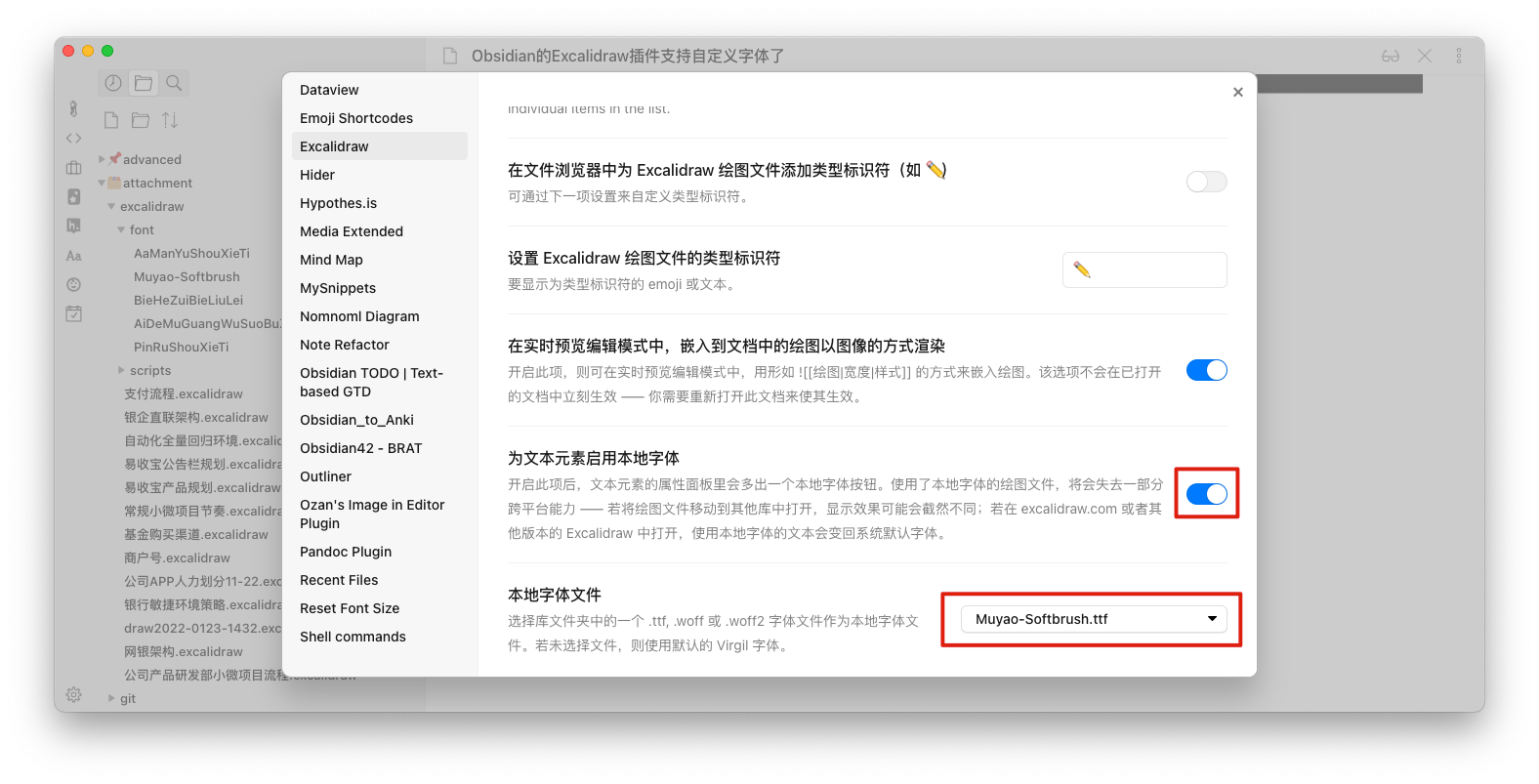This screenshot has height=784, width=1539.
Task: Open Obsidian_to_Anki plugin settings
Action: tap(380, 420)
